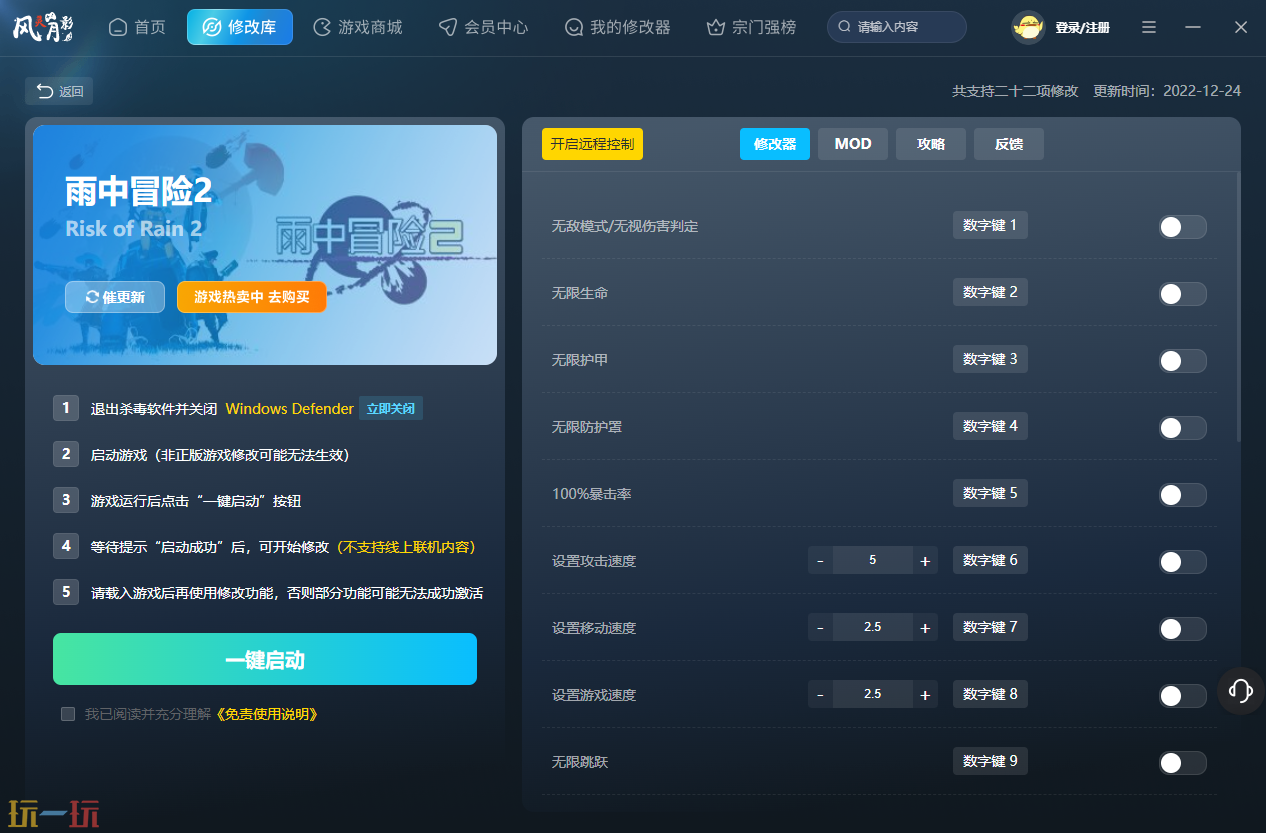Toggle 设置移动速度 switch
Viewport: 1266px width, 833px height.
click(x=1183, y=629)
